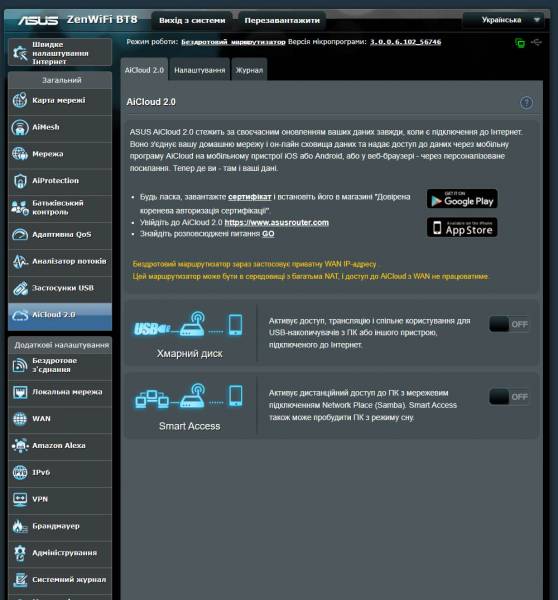
Task: Click the Бездротове з'єднання wireless icon
Action: click(20, 365)
